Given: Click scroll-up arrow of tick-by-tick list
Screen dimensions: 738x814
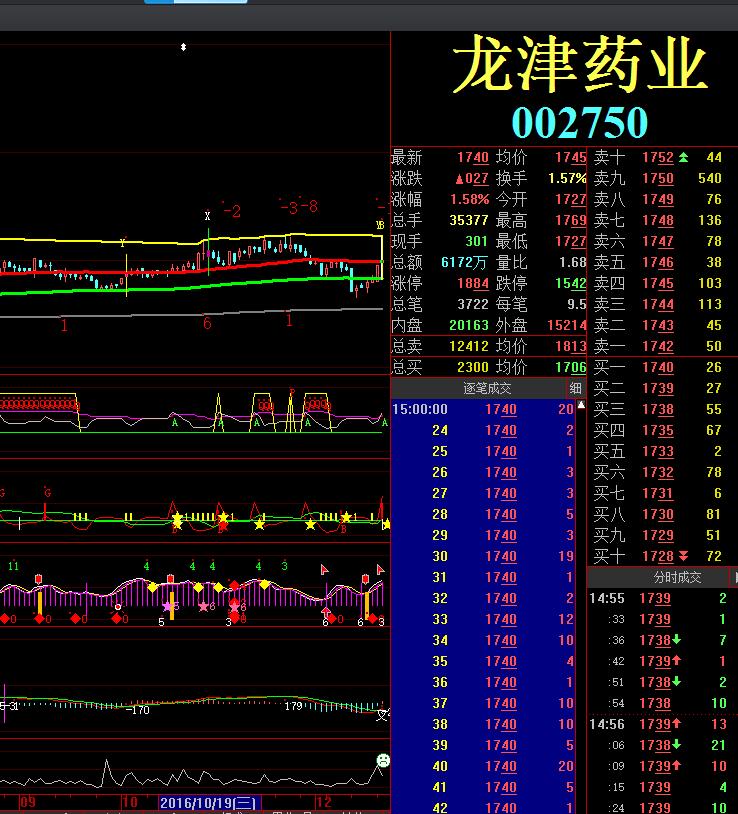Looking at the screenshot, I should tap(581, 405).
